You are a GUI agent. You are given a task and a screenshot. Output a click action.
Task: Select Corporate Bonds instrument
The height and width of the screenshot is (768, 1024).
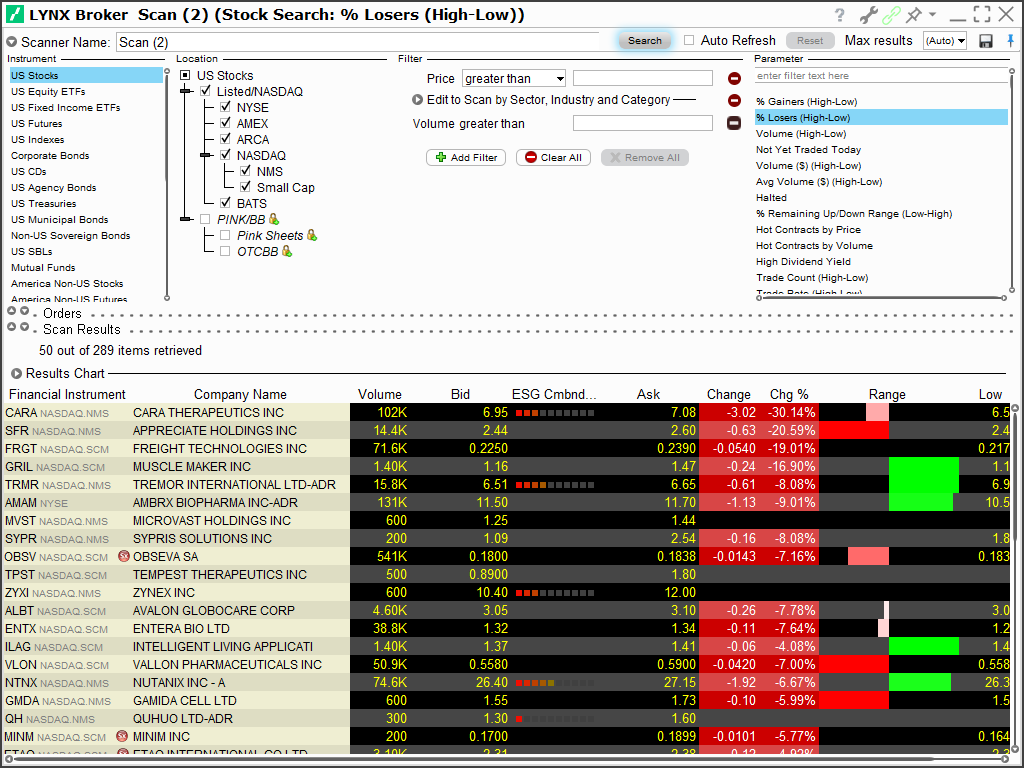click(50, 155)
